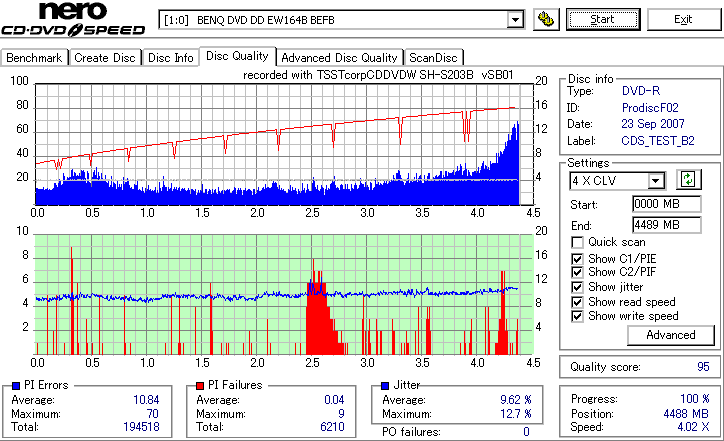Click the End position field 4489 MB
This screenshot has width=724, height=441.
point(666,225)
